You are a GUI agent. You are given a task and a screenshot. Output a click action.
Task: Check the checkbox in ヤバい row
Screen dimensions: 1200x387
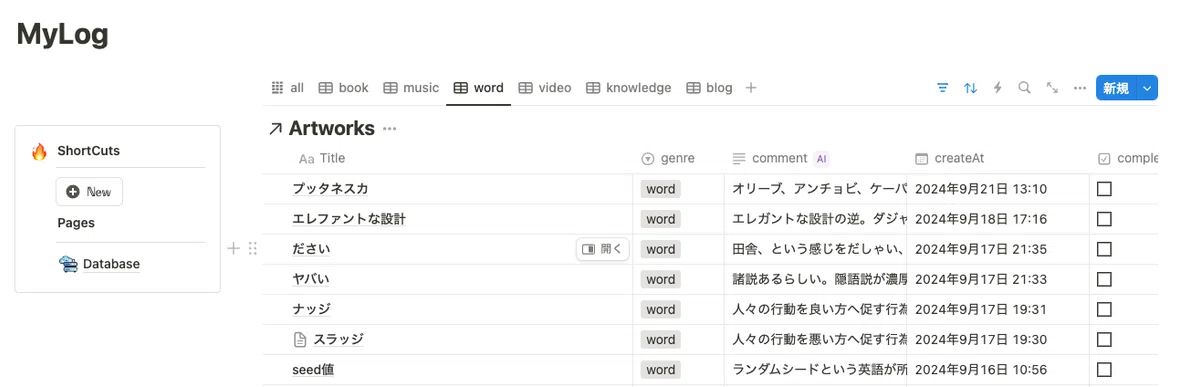1104,279
